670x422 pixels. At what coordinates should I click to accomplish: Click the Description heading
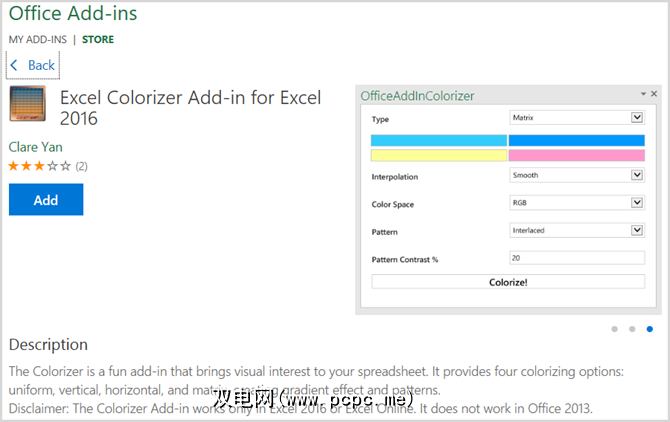48,345
